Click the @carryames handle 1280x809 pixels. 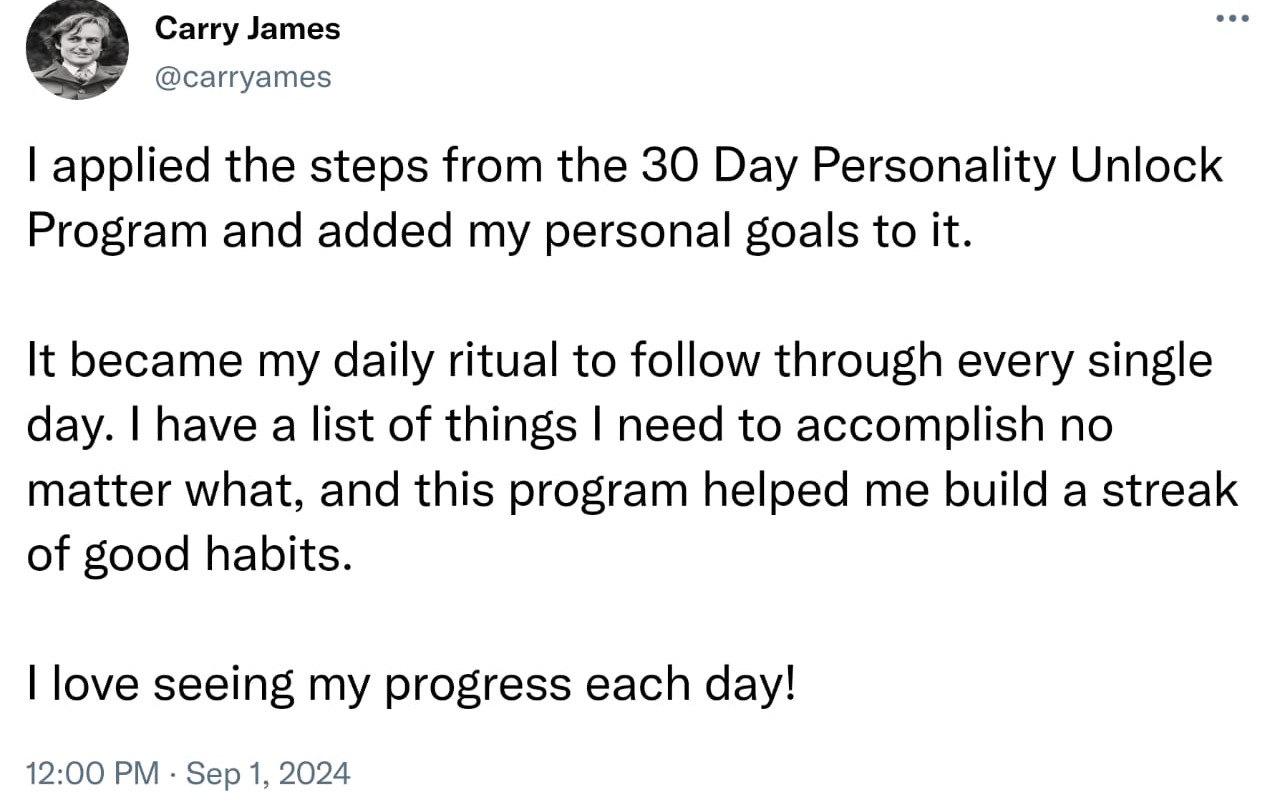(x=242, y=77)
